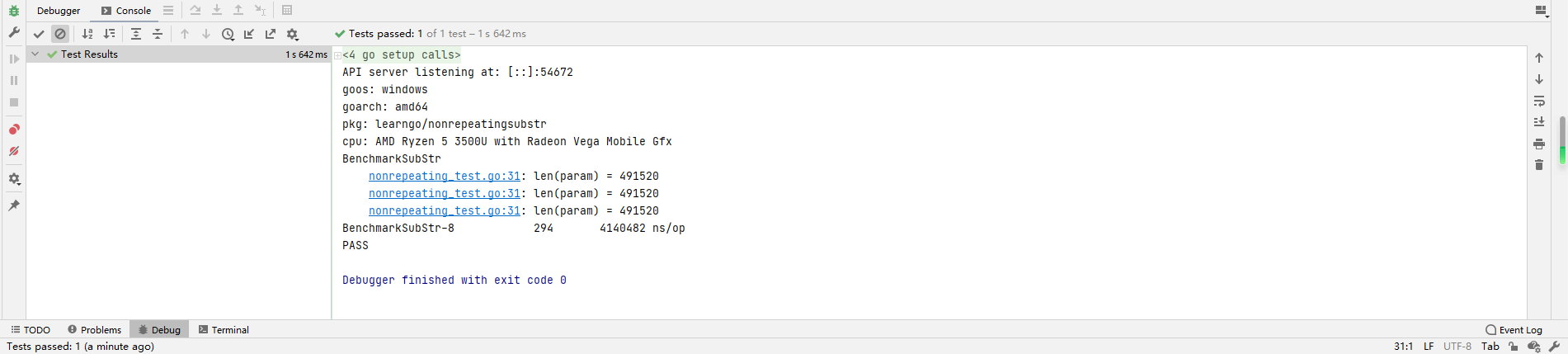Sort test results alphabetically
Image resolution: width=1568 pixels, height=354 pixels.
[x=87, y=34]
